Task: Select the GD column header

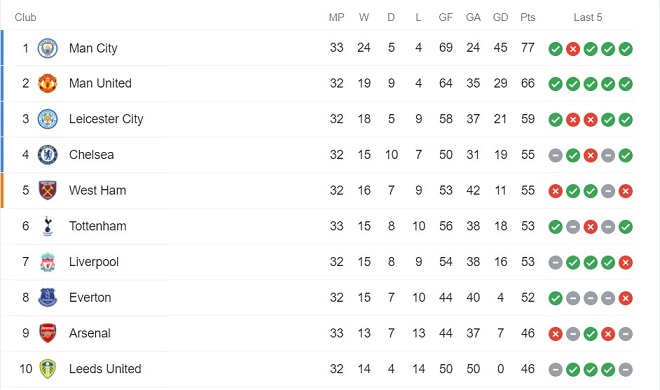Action: 500,17
